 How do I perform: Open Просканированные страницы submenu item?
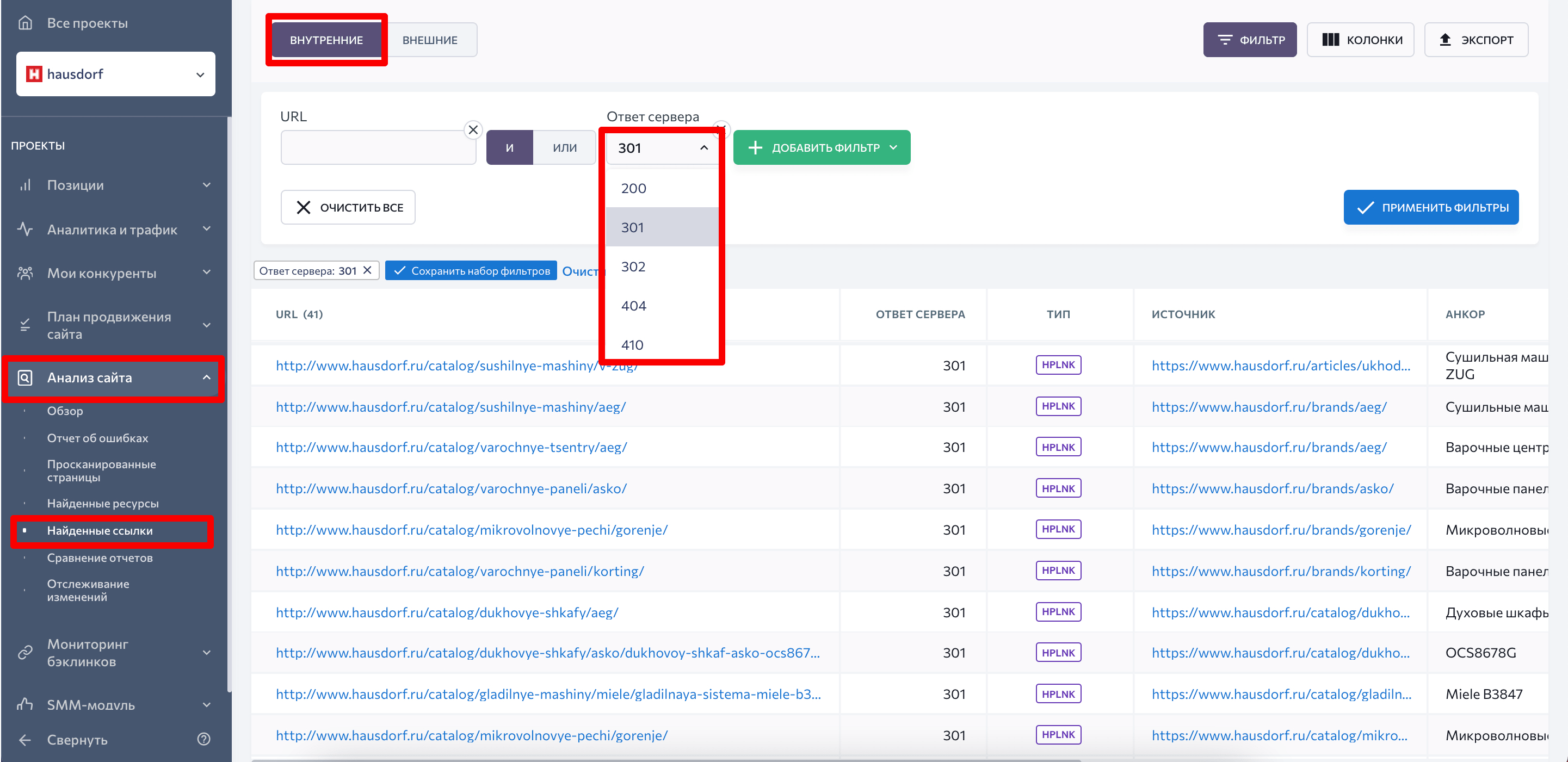[102, 470]
